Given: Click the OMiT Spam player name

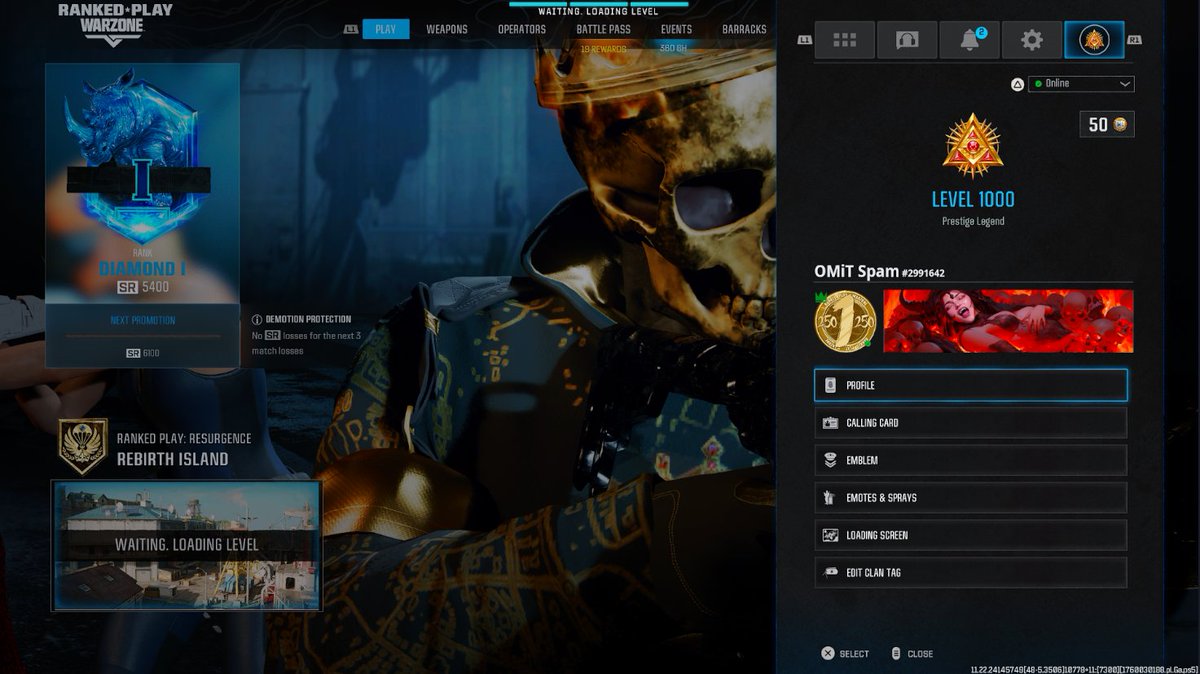Looking at the screenshot, I should (857, 271).
